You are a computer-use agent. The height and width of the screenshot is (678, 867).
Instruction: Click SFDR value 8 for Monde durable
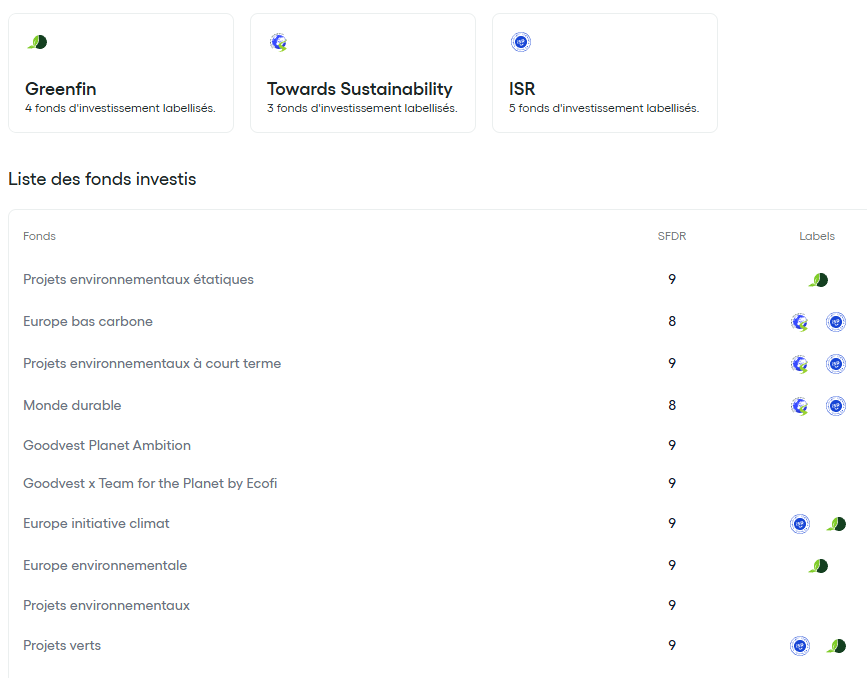click(672, 405)
